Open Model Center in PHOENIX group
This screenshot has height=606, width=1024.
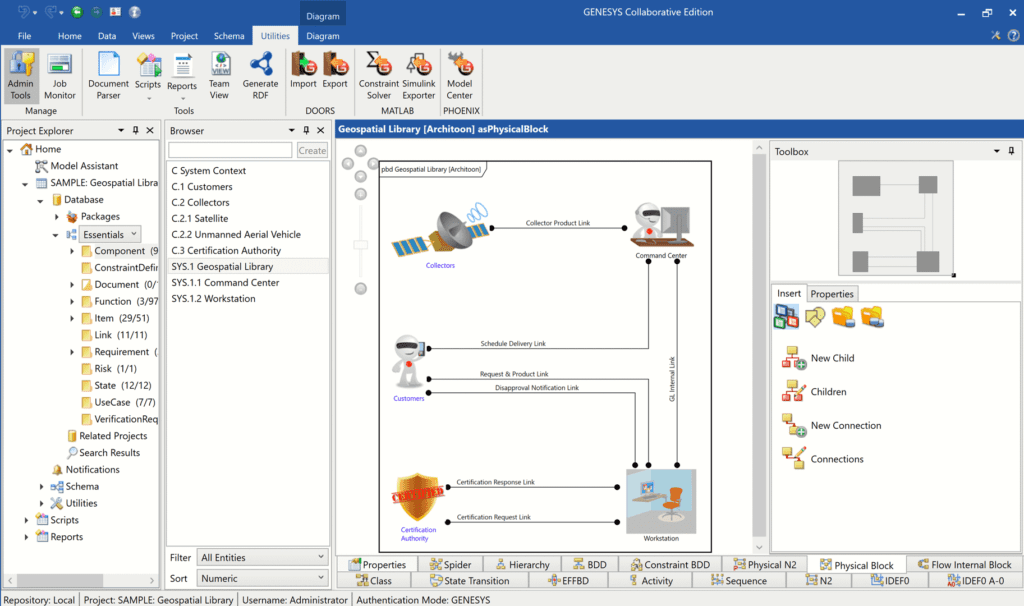pos(459,72)
